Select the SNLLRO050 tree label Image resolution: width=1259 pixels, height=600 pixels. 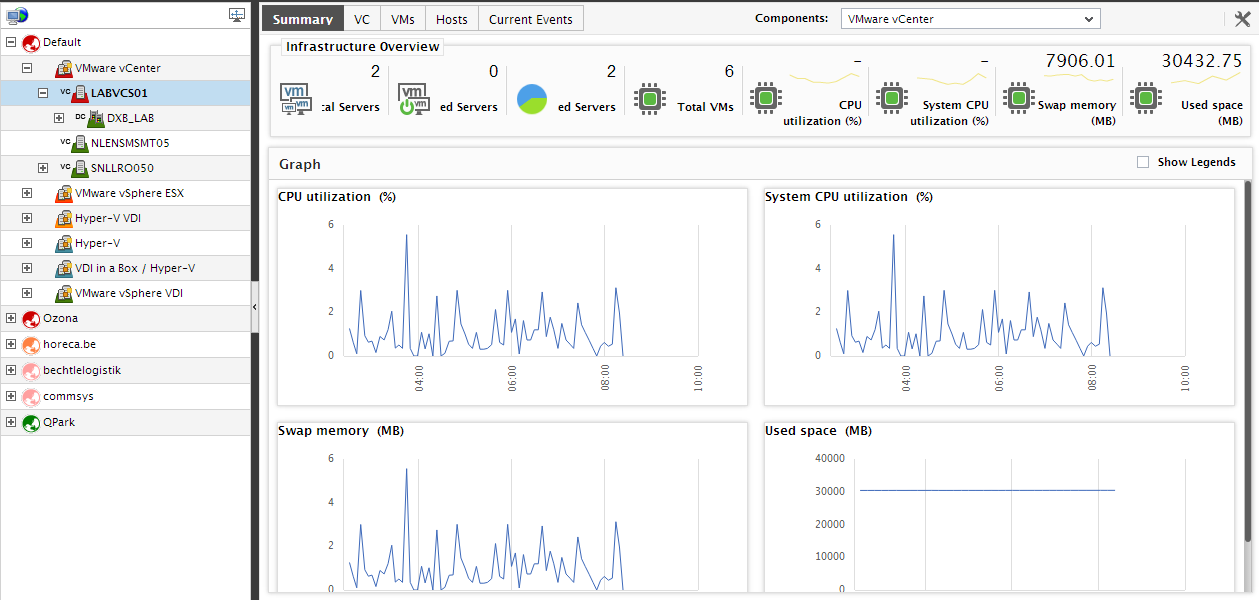coord(122,169)
